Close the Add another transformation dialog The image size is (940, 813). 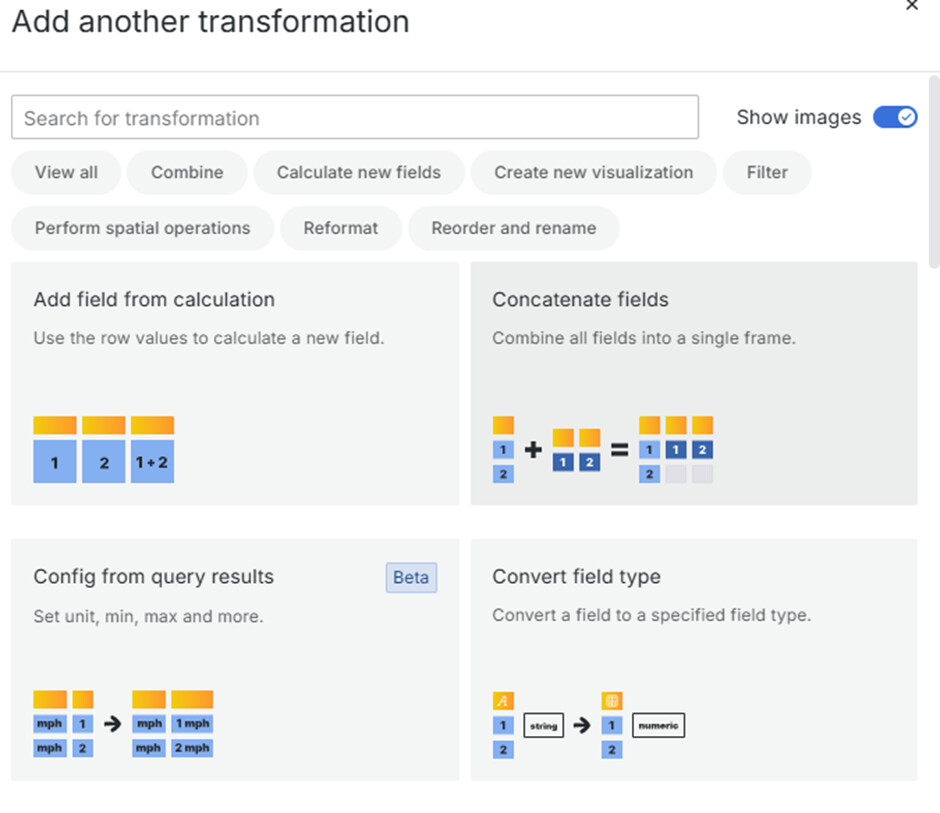pos(911,6)
